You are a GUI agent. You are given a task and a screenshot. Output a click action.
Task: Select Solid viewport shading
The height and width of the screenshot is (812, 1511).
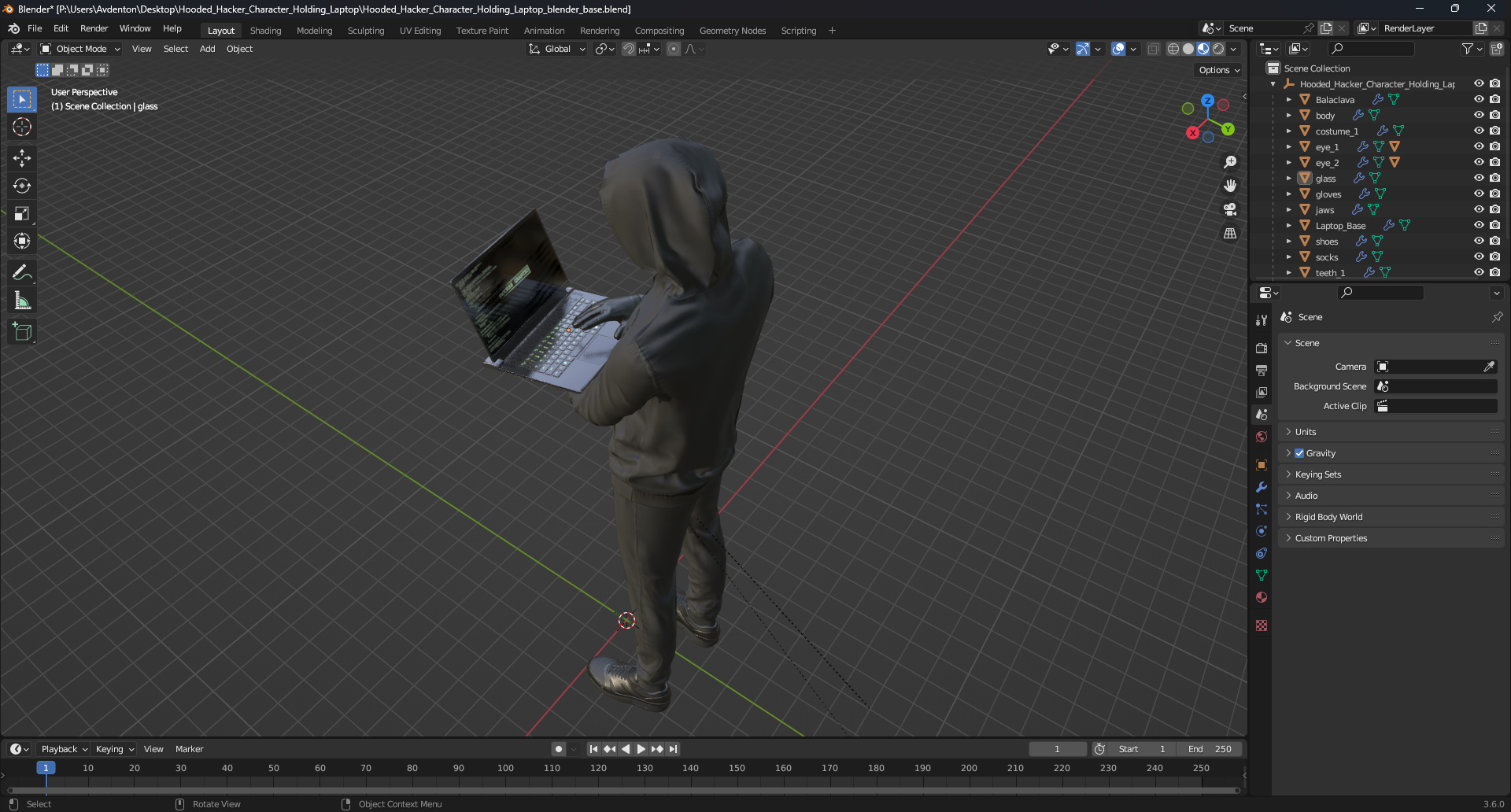[x=1188, y=49]
